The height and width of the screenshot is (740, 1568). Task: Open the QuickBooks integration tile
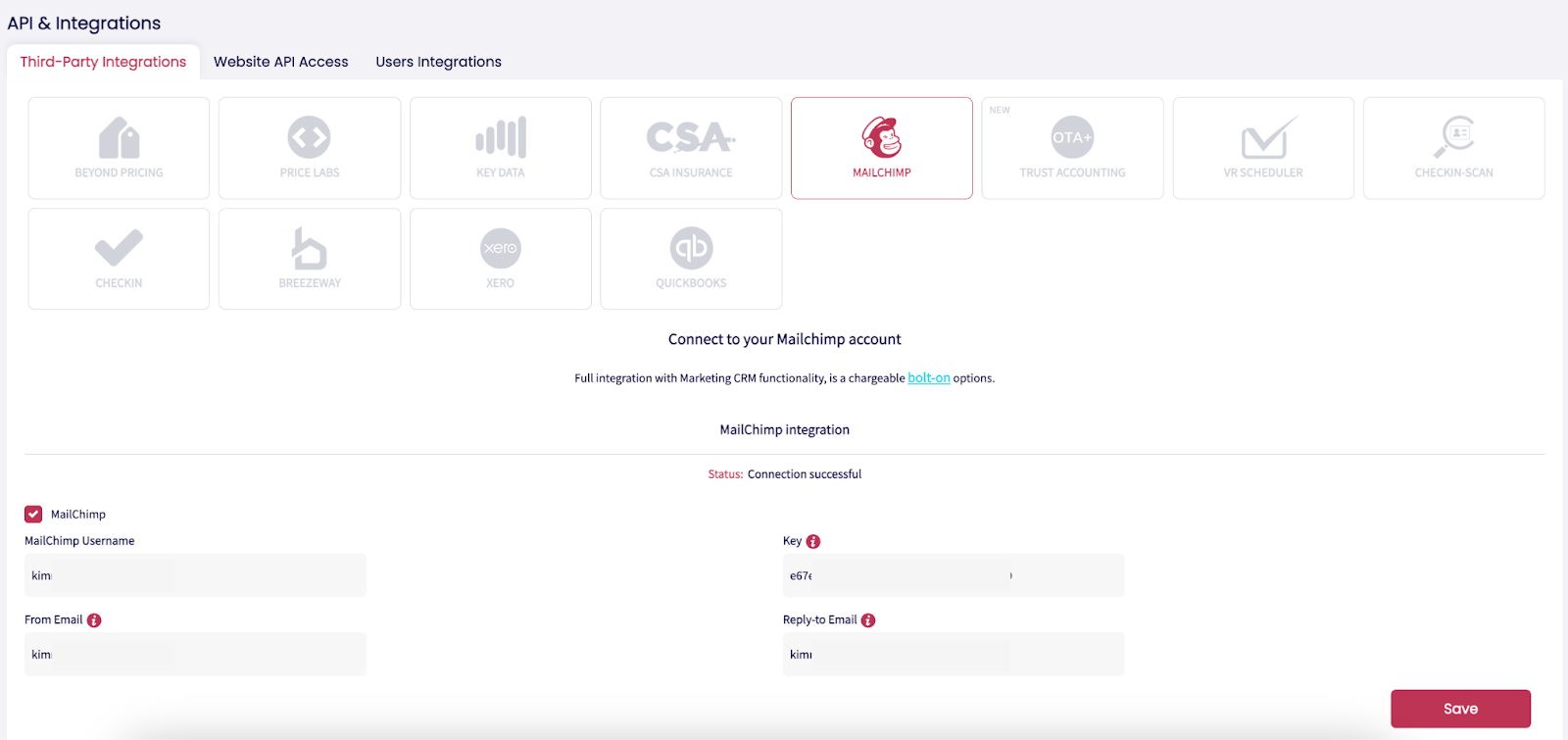[691, 259]
